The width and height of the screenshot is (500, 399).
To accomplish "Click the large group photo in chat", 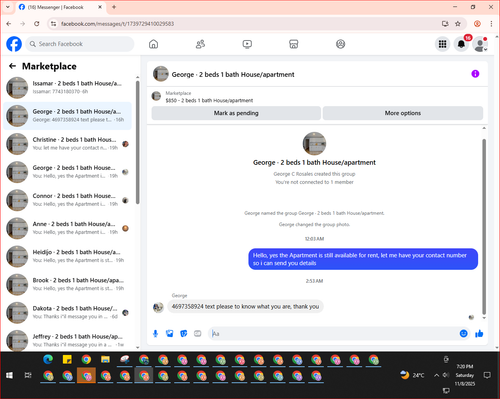I will click(x=314, y=144).
